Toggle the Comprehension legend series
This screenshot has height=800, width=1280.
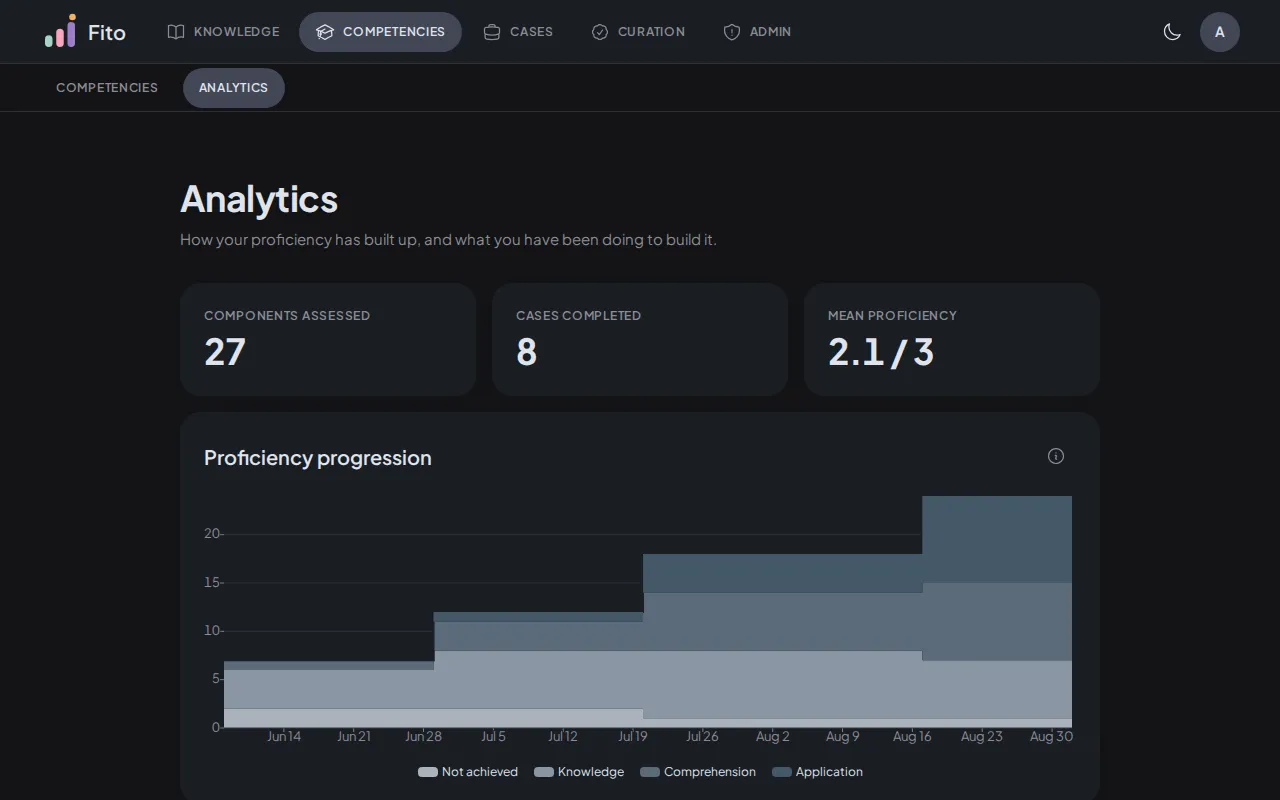click(x=698, y=772)
